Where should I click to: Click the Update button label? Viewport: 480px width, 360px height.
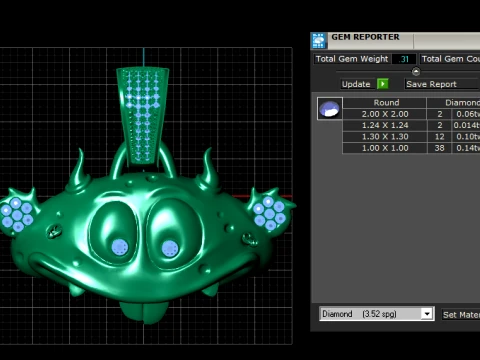(356, 84)
